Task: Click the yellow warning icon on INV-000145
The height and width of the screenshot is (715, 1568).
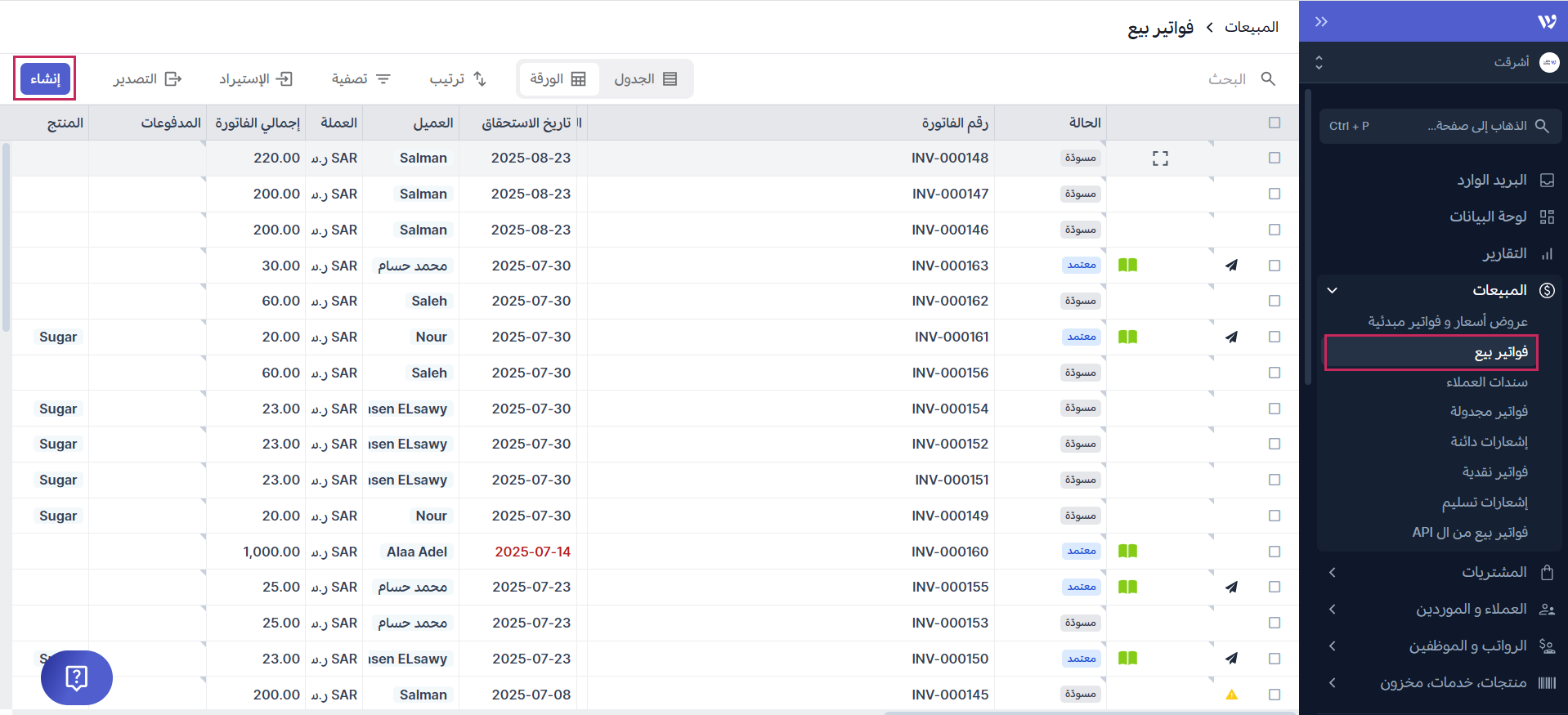Action: [1231, 695]
